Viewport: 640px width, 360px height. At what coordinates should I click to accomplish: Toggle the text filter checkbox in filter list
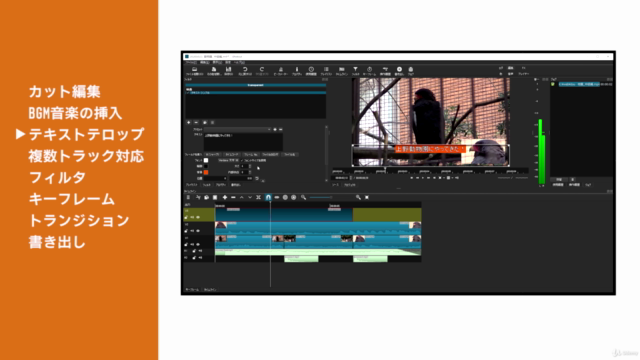(188, 93)
